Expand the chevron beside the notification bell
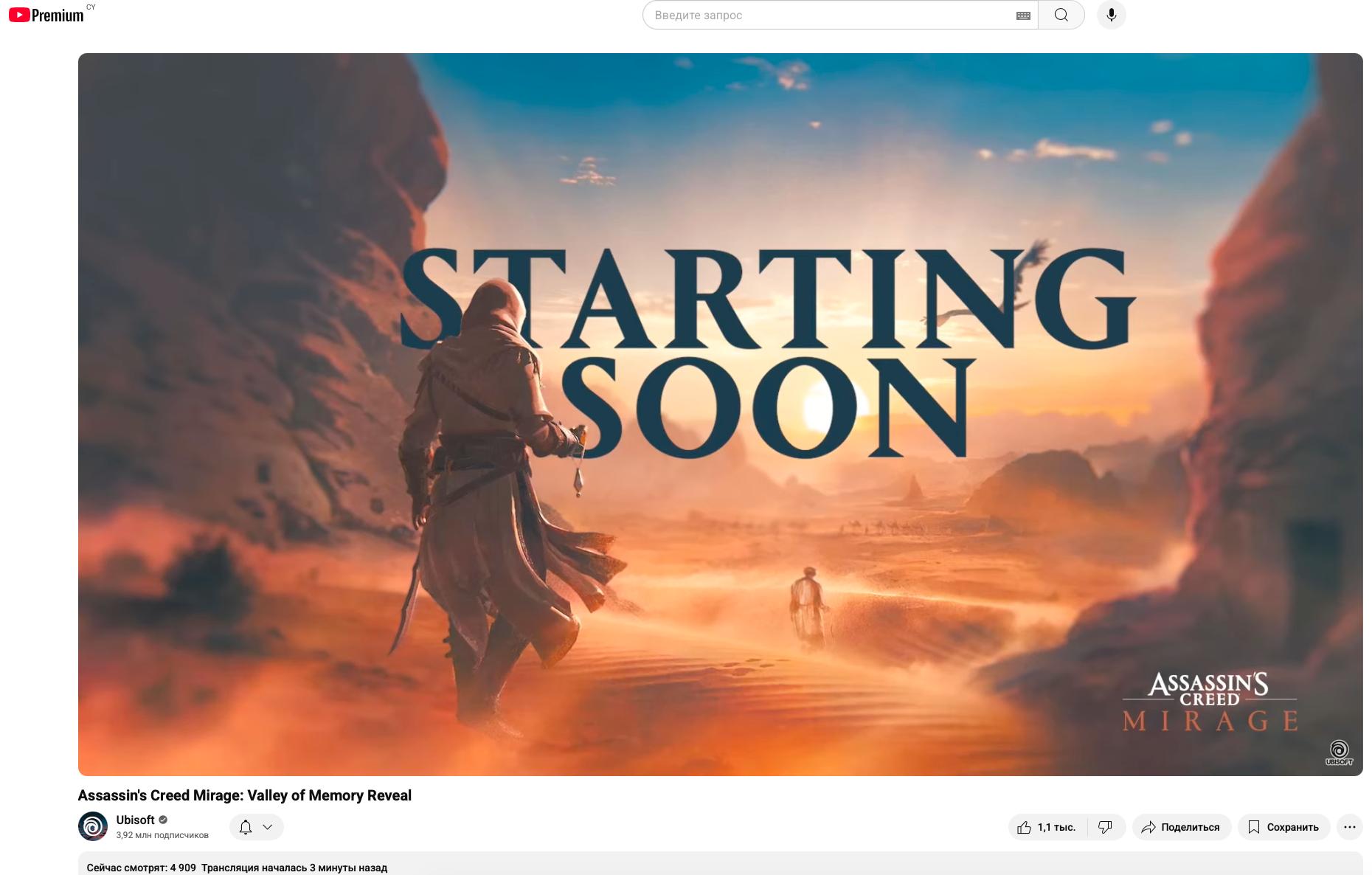 click(268, 827)
